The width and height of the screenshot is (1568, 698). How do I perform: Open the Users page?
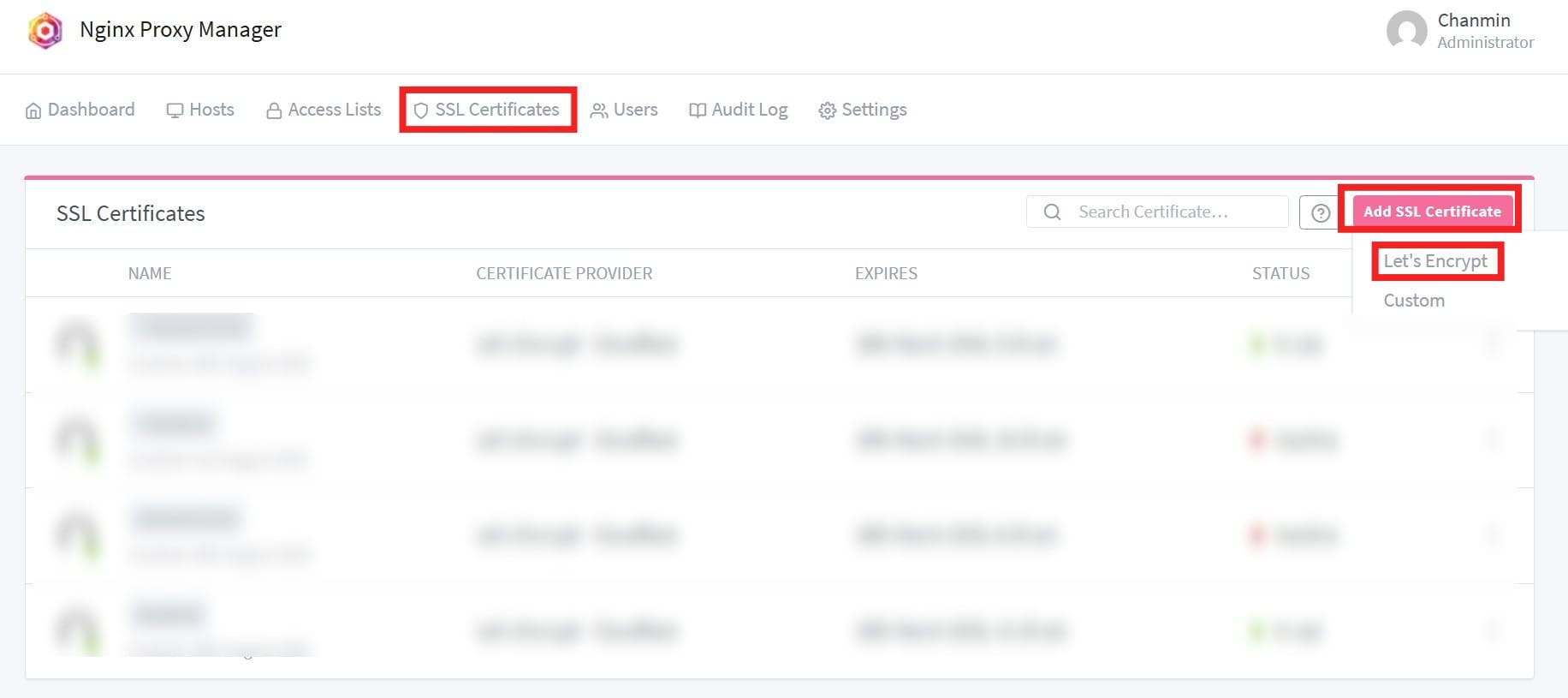click(x=624, y=110)
